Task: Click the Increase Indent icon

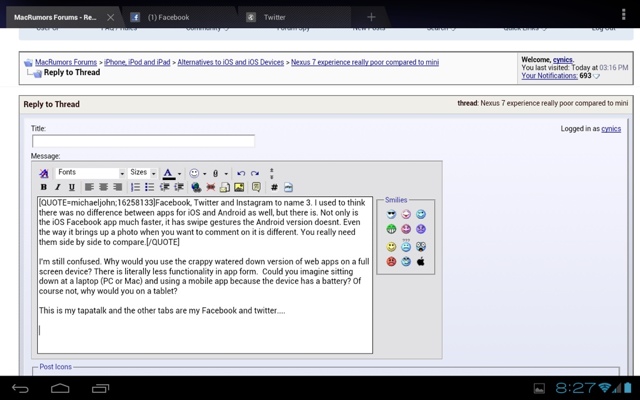Action: pyautogui.click(x=179, y=187)
